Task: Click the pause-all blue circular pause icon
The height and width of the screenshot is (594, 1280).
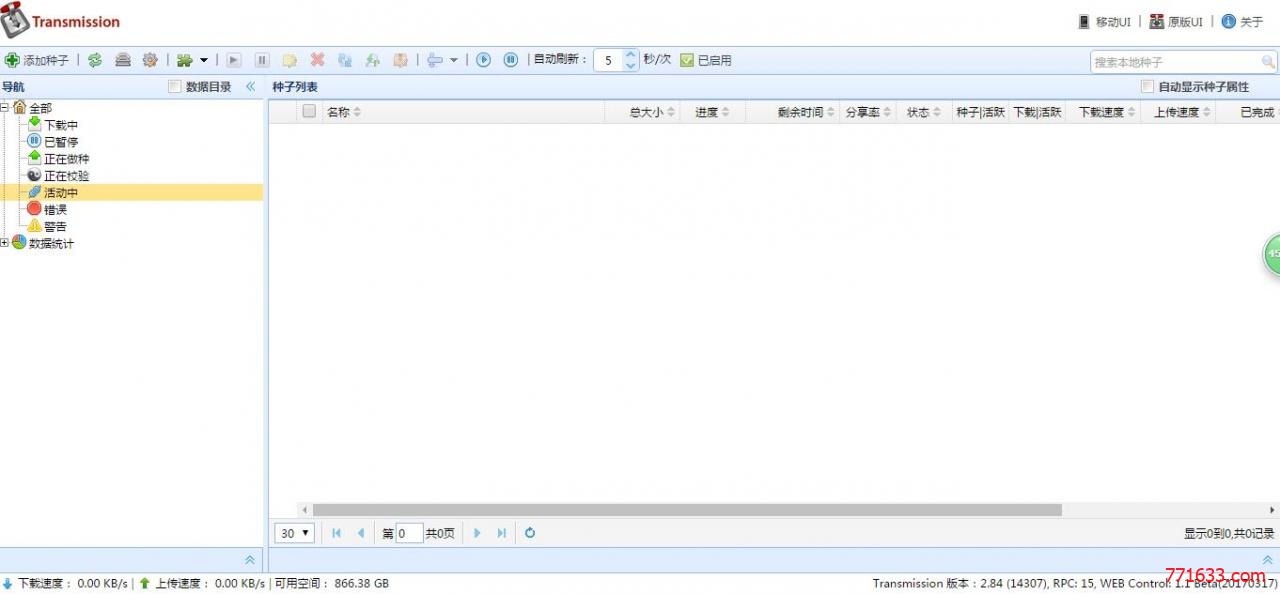Action: pos(510,60)
